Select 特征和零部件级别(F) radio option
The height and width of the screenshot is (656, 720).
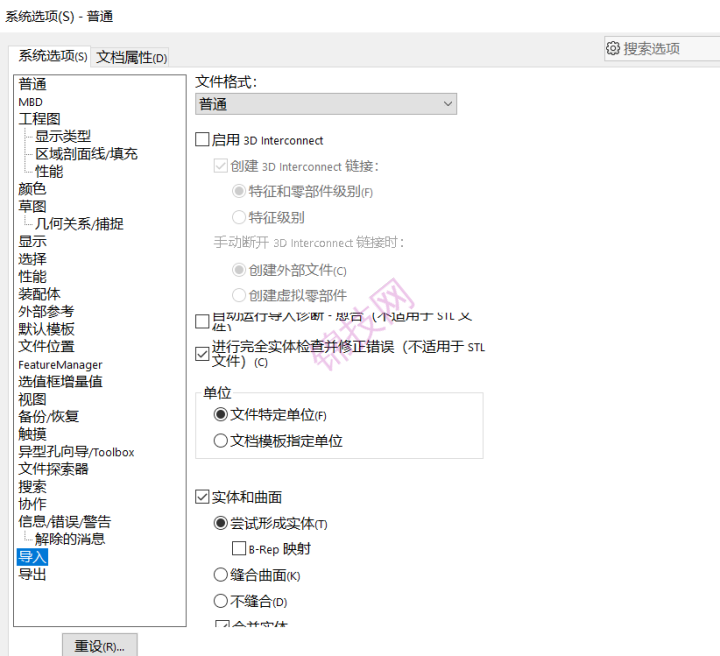[x=239, y=191]
